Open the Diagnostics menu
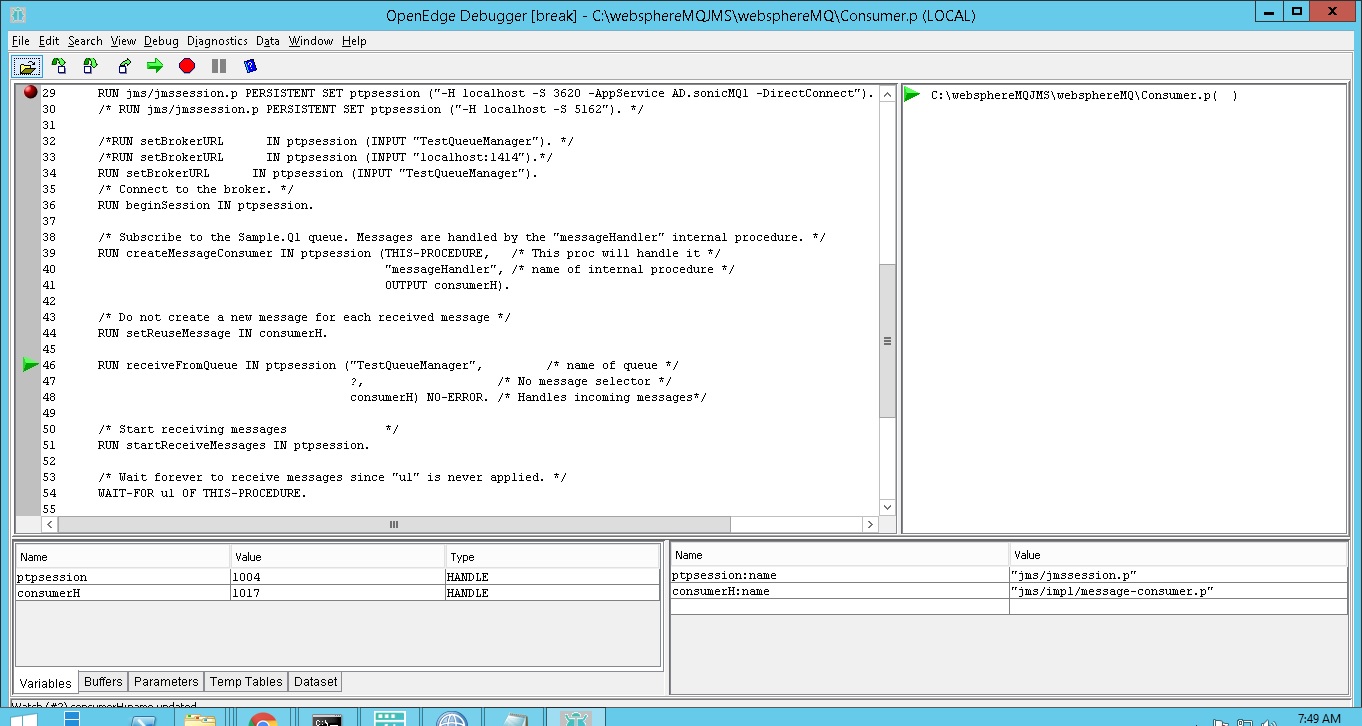Screen dimensions: 1362x726 point(217,41)
